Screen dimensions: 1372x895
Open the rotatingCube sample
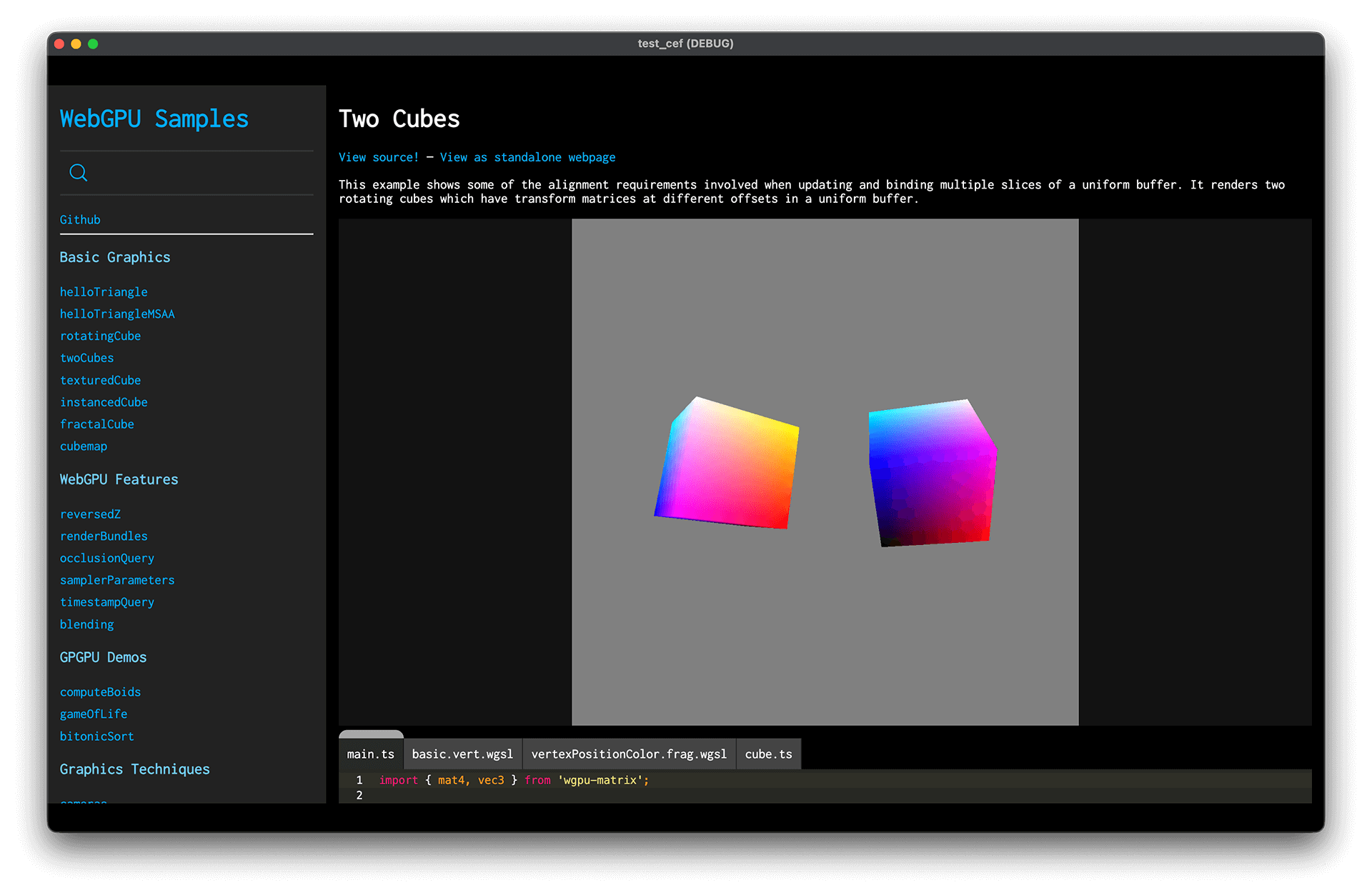coord(100,336)
